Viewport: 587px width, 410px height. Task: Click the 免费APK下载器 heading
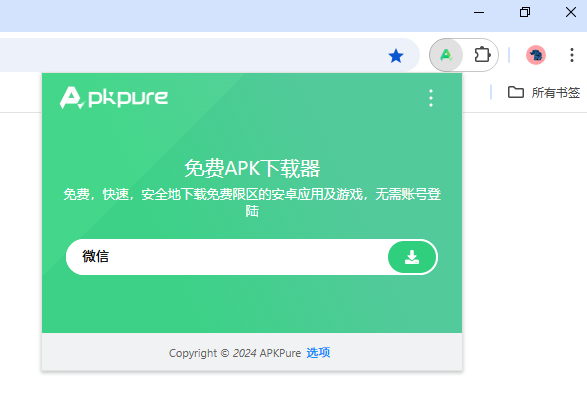[252, 168]
